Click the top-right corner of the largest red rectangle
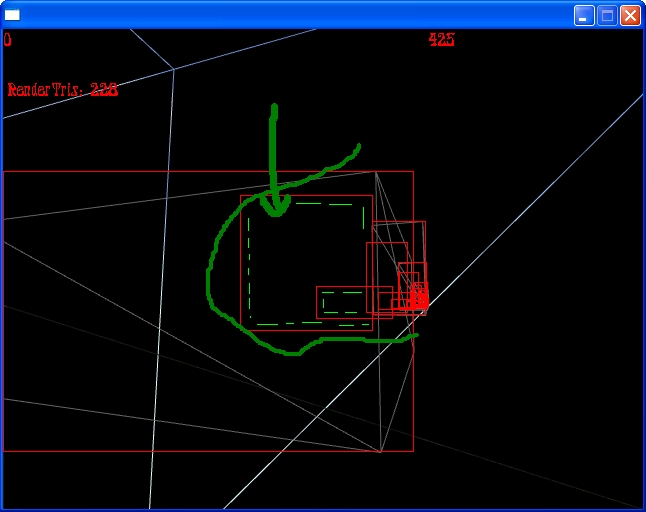Image resolution: width=646 pixels, height=512 pixels. pos(413,171)
